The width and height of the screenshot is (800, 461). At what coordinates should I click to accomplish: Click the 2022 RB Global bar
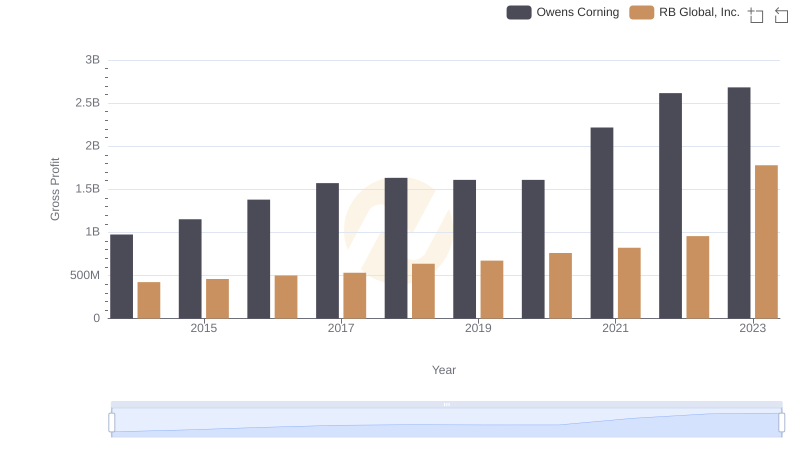click(x=698, y=277)
